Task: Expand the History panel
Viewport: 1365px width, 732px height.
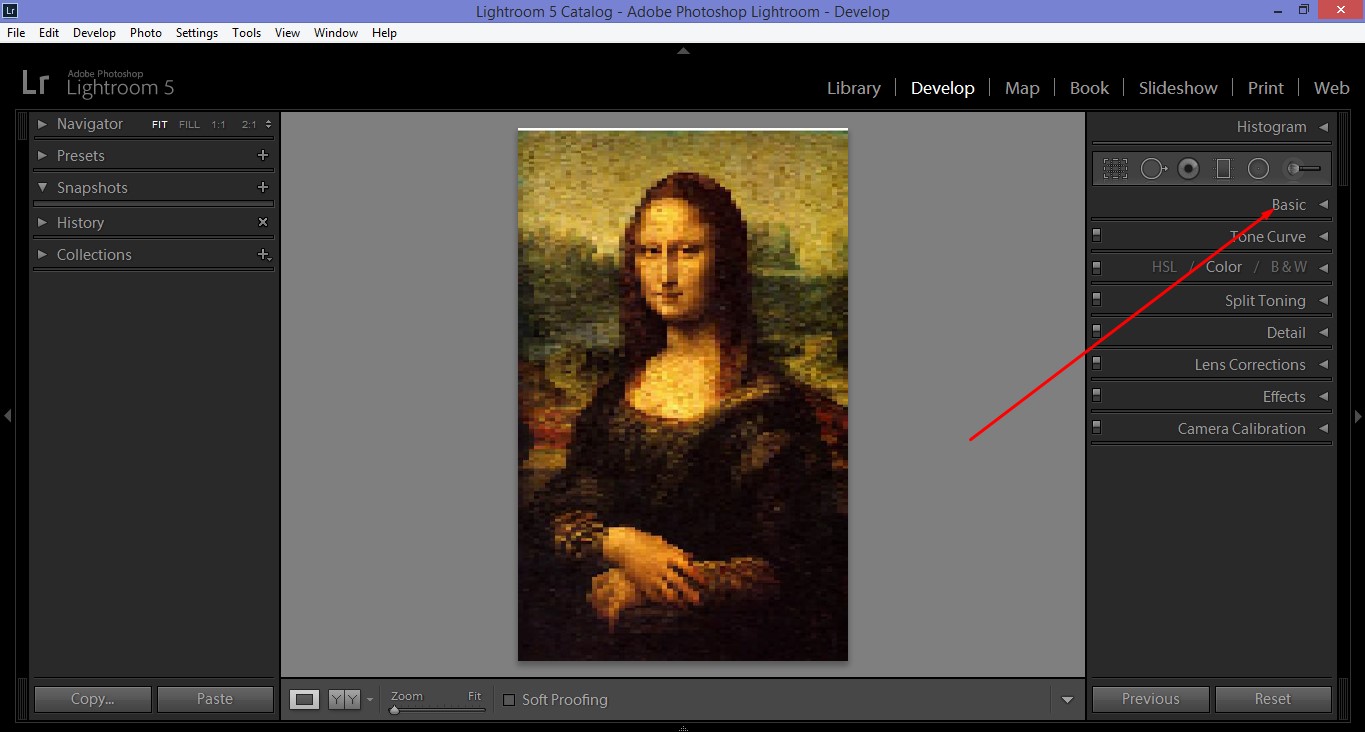Action: click(42, 222)
